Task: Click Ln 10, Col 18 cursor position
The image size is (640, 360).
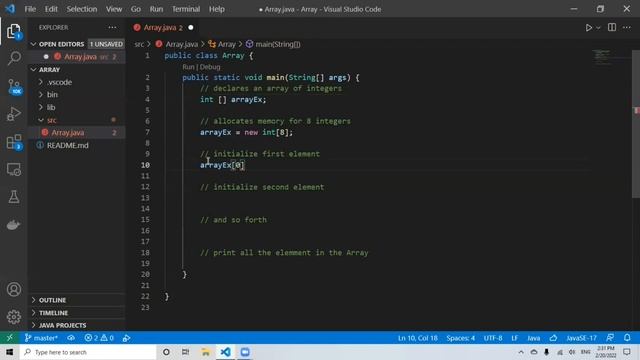Action: [418, 338]
